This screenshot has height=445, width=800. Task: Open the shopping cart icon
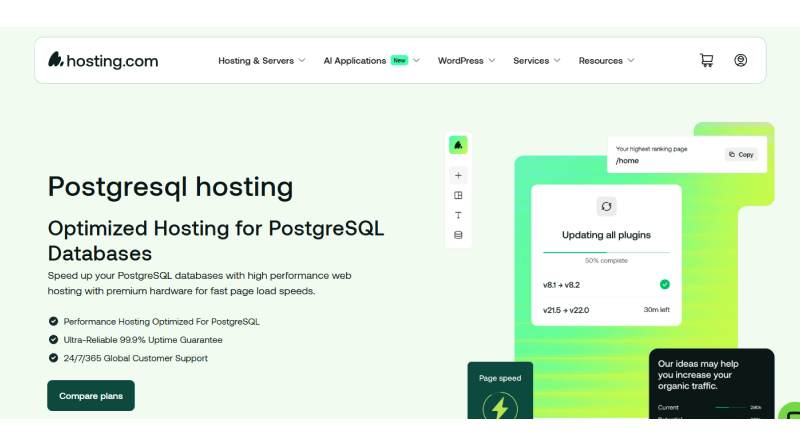click(706, 60)
